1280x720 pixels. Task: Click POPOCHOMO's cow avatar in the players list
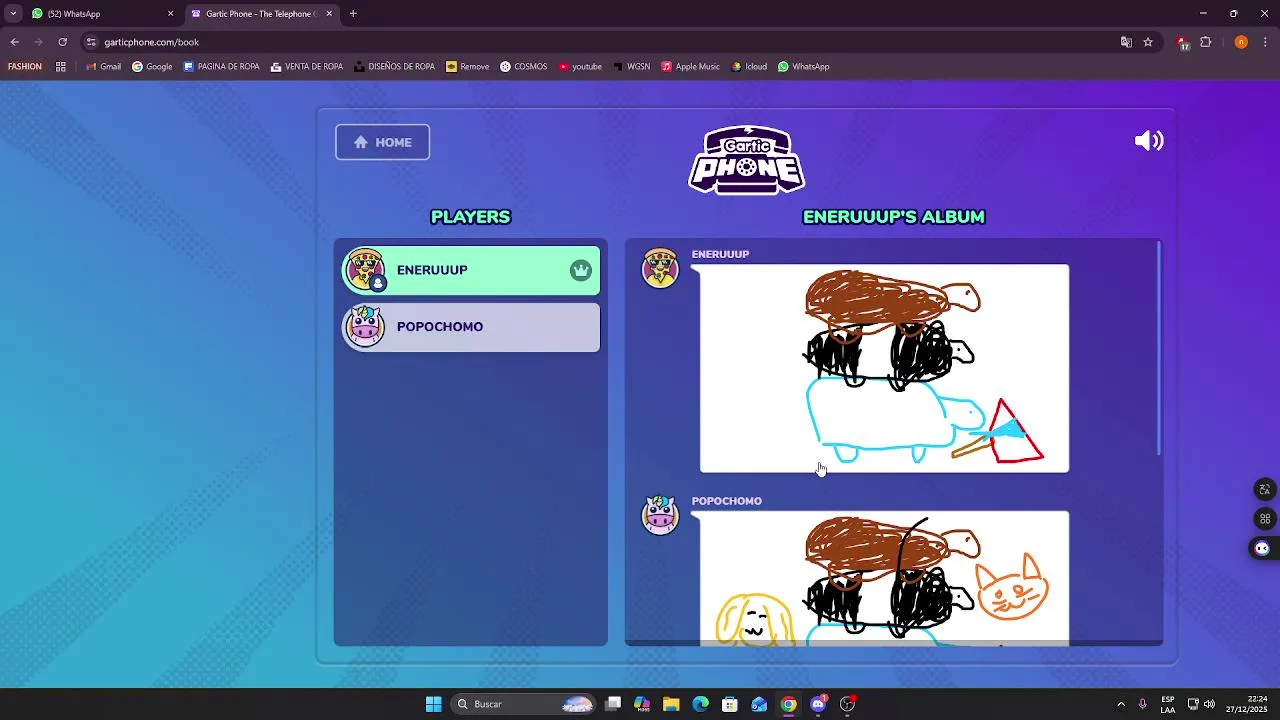[365, 327]
